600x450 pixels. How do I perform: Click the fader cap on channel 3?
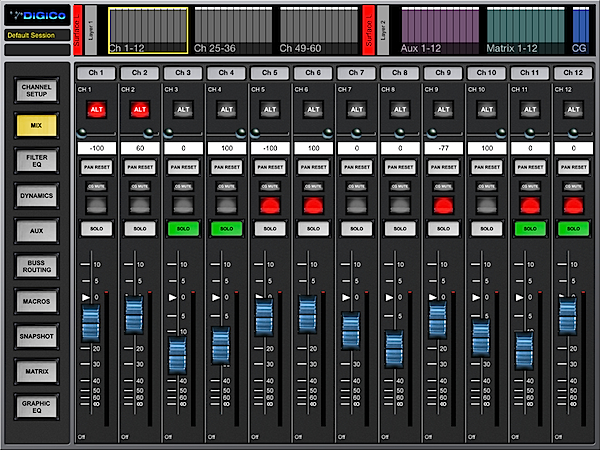(178, 355)
